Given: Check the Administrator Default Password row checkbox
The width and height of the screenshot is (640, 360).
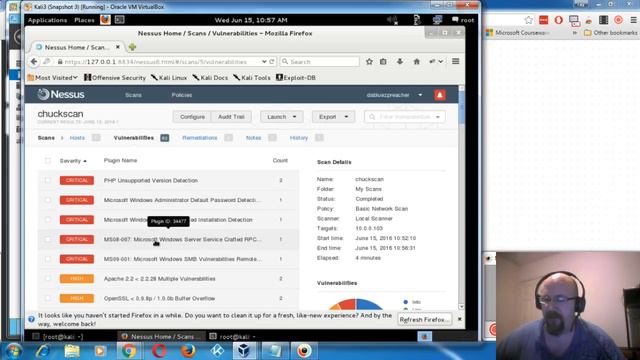Looking at the screenshot, I should 48,200.
